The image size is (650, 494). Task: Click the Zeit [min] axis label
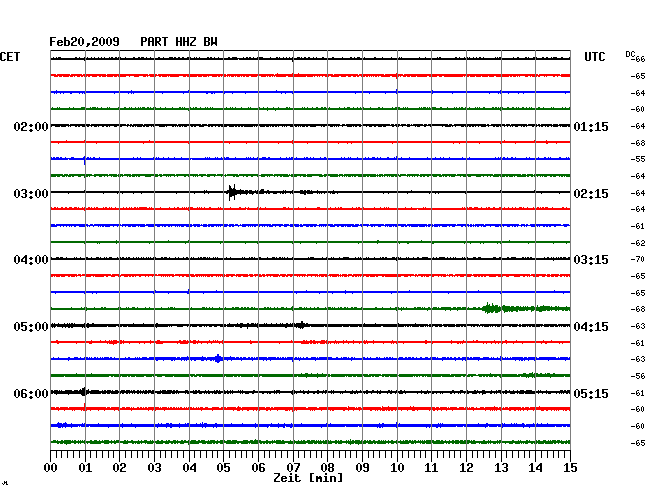(x=308, y=479)
